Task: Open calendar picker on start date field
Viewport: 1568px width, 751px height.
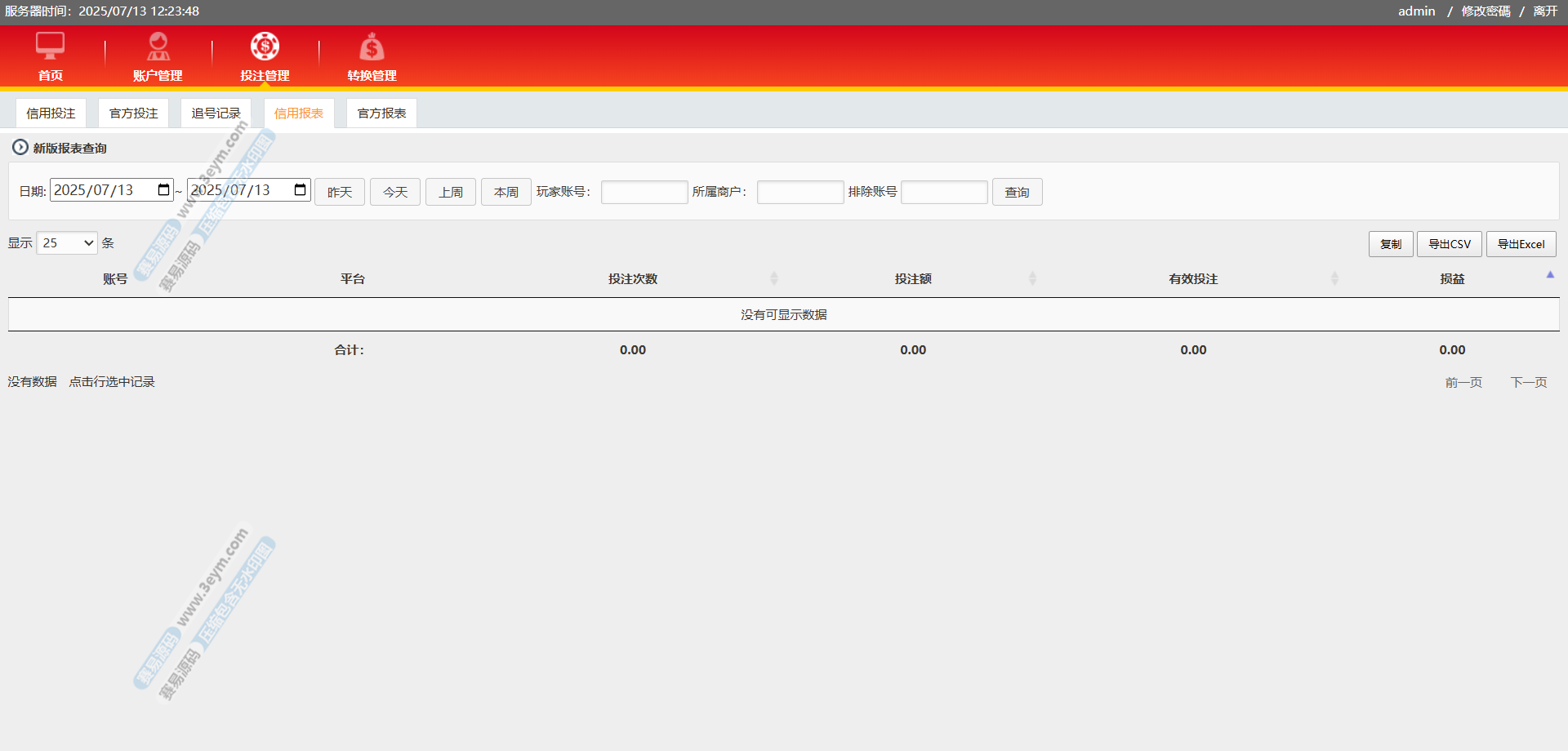Action: [x=163, y=190]
